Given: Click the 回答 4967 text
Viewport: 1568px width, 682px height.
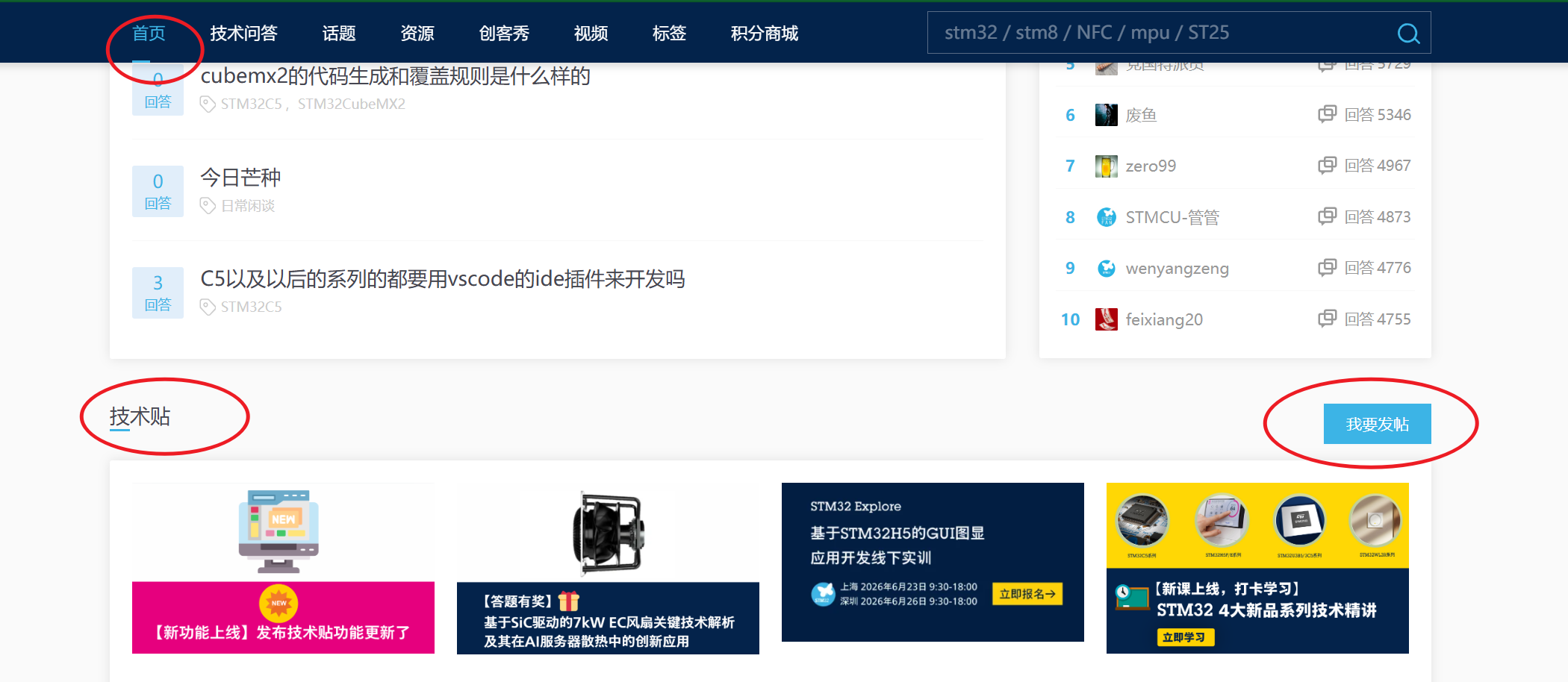Looking at the screenshot, I should click(1378, 165).
